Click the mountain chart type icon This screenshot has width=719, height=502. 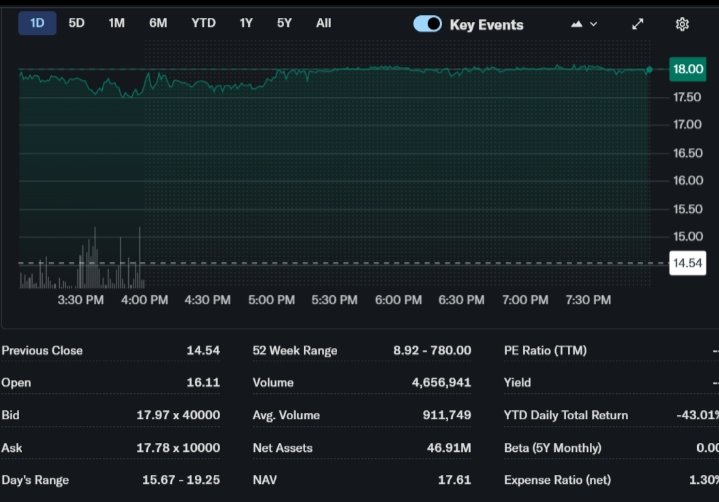click(x=577, y=24)
